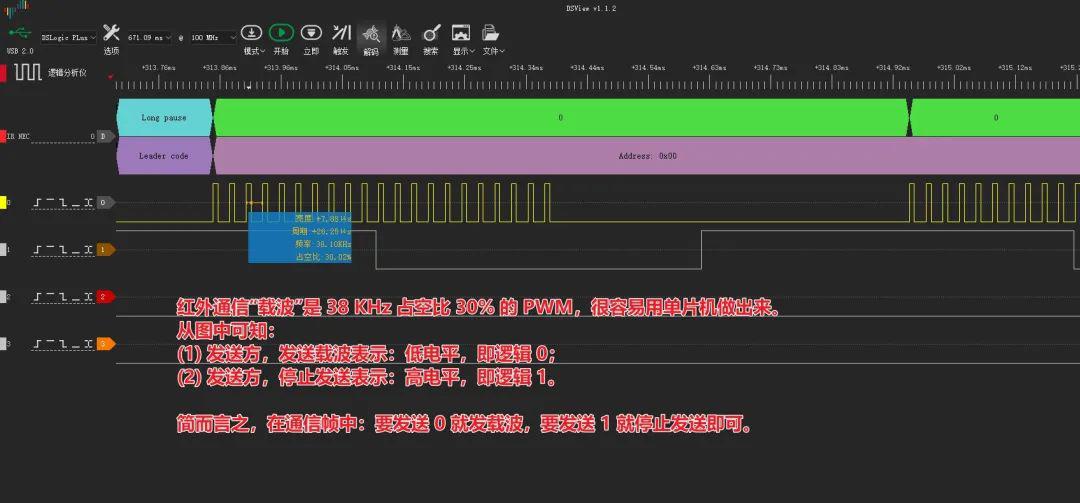1080x503 pixels.
Task: Set falling-edge trigger on channel 3
Action: (x=63, y=343)
